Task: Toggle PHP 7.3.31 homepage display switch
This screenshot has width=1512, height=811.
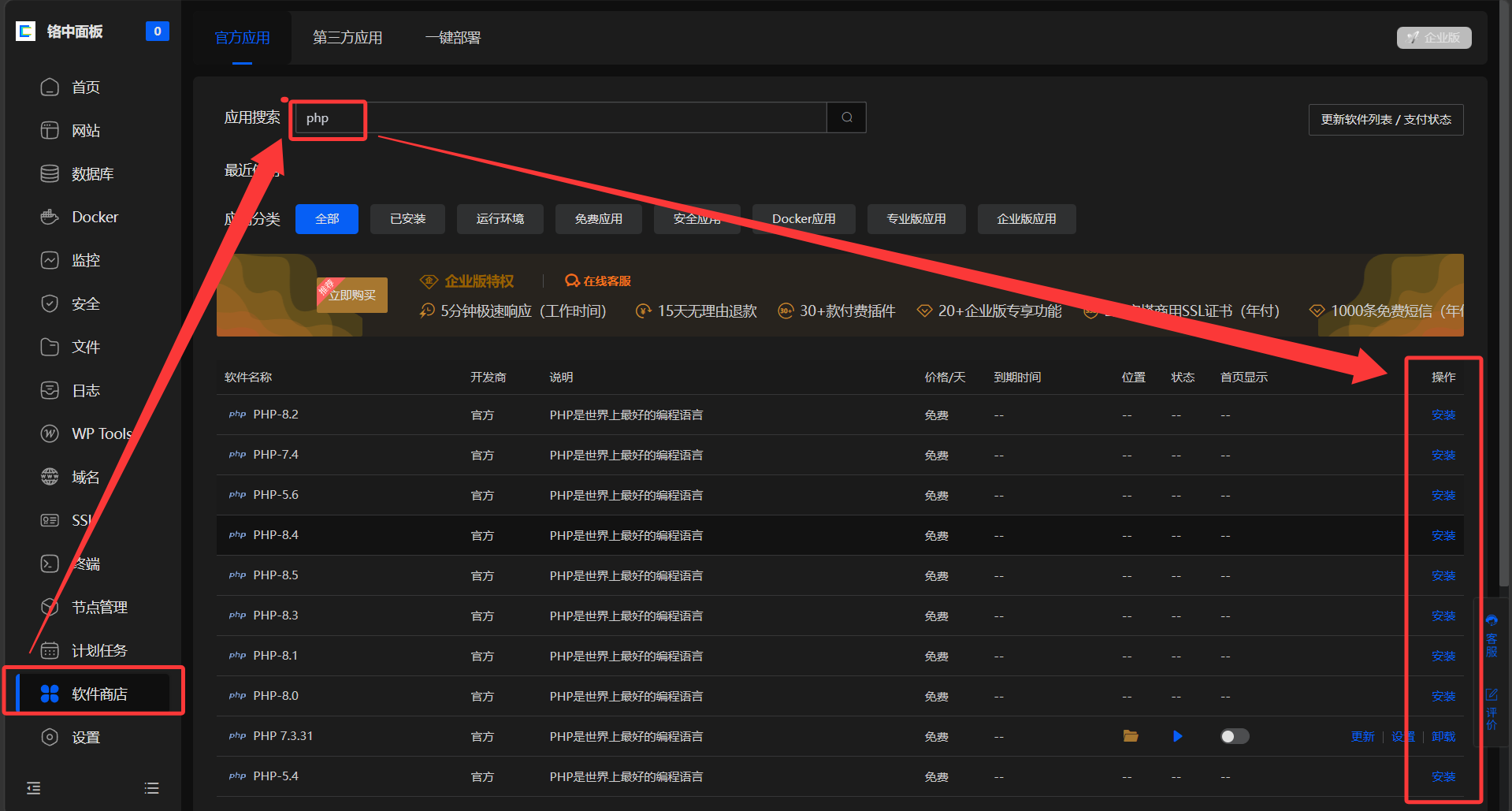Action: (1235, 736)
